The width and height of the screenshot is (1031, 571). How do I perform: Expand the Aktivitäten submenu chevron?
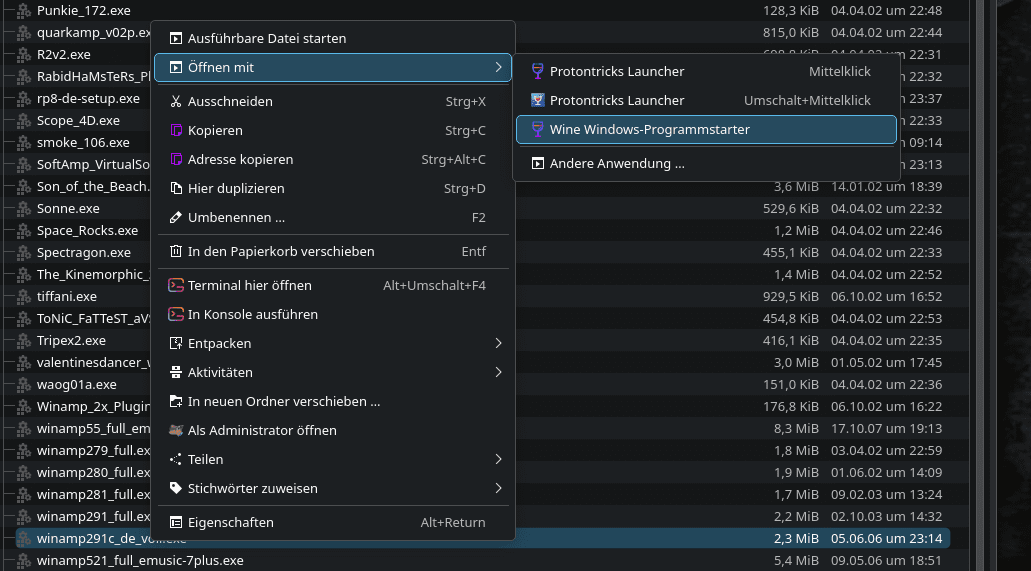point(498,372)
